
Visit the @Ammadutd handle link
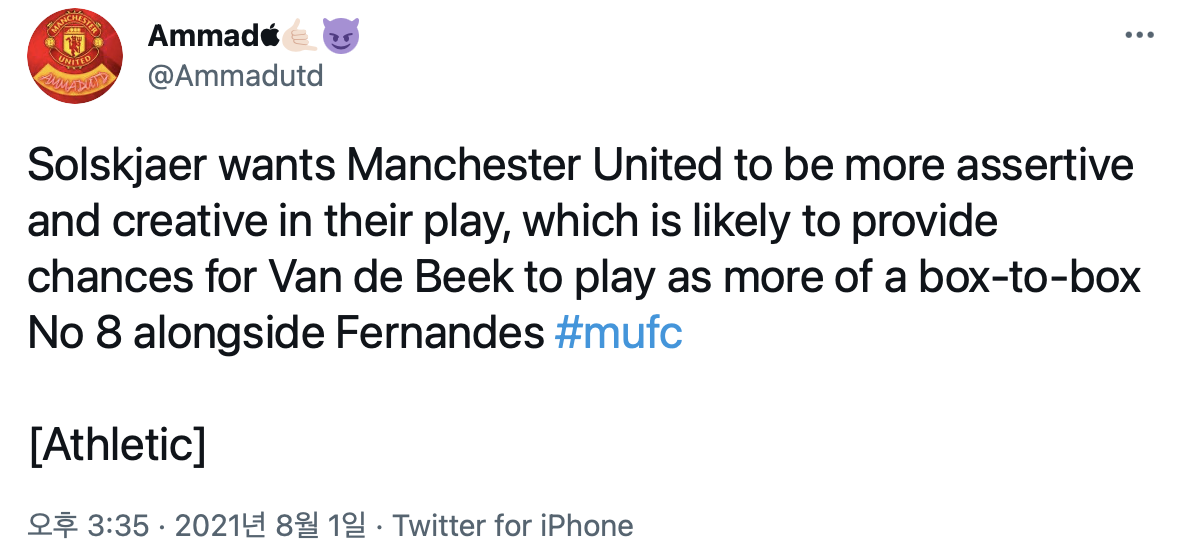coord(235,76)
